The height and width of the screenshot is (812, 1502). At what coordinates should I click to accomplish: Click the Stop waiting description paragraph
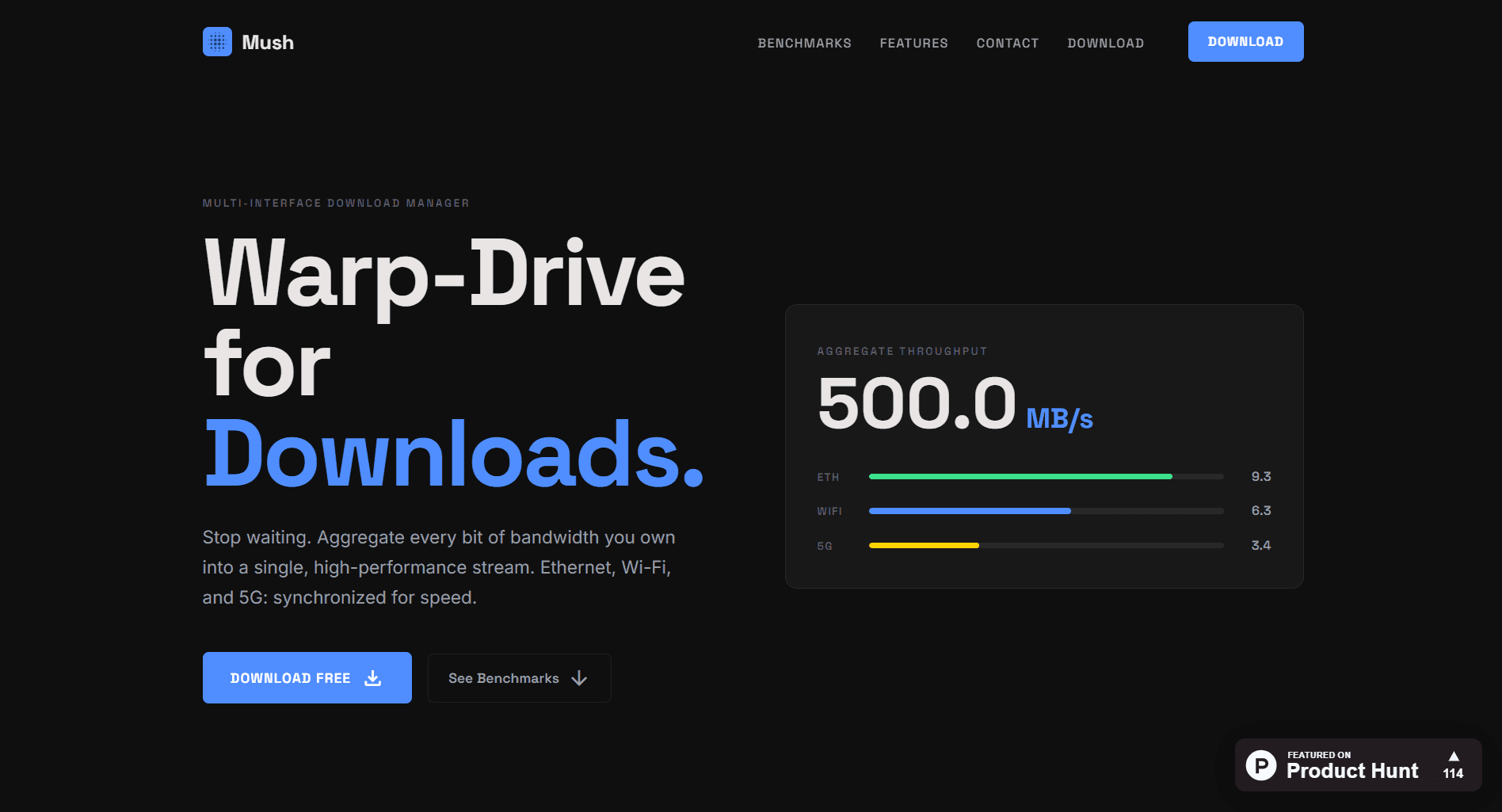tap(439, 567)
